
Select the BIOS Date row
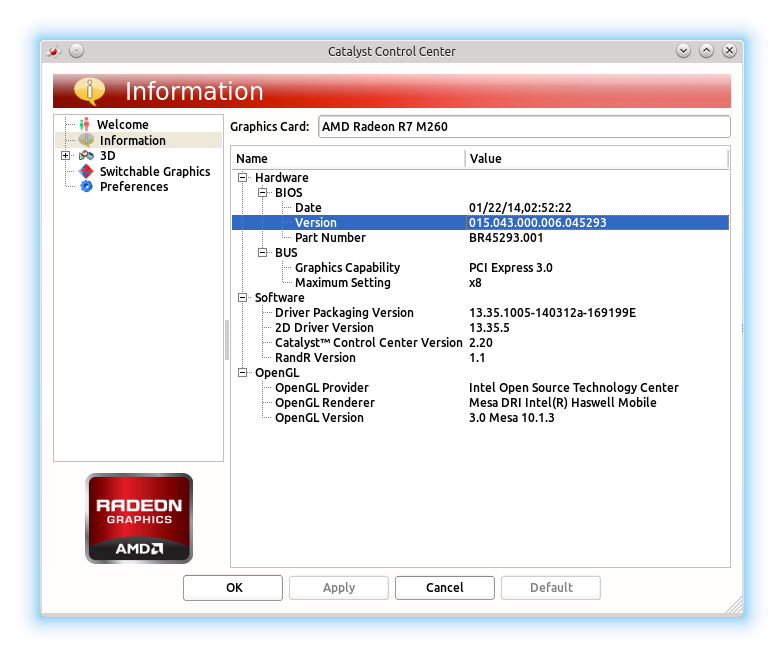(x=480, y=208)
